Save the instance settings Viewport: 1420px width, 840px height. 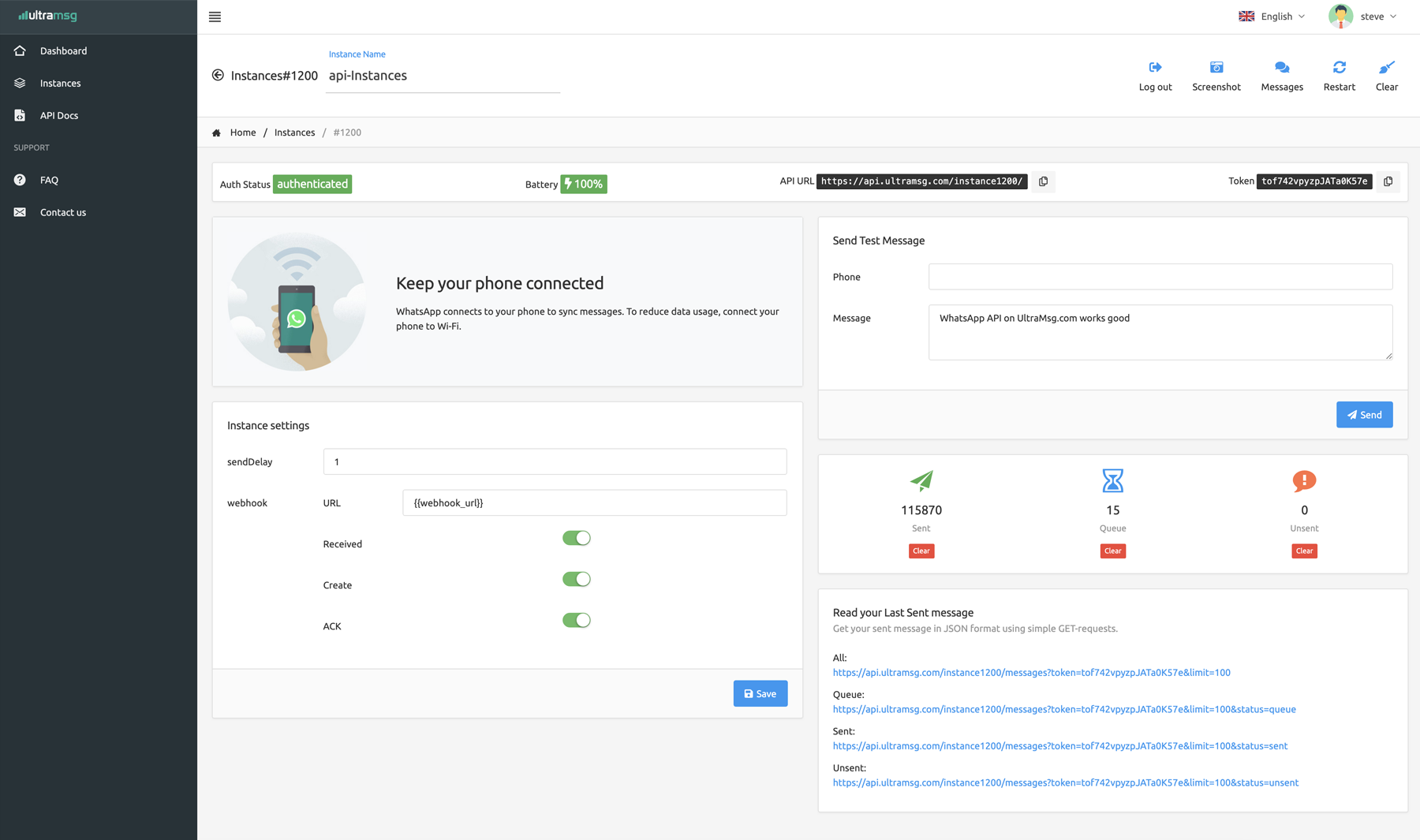click(x=760, y=693)
